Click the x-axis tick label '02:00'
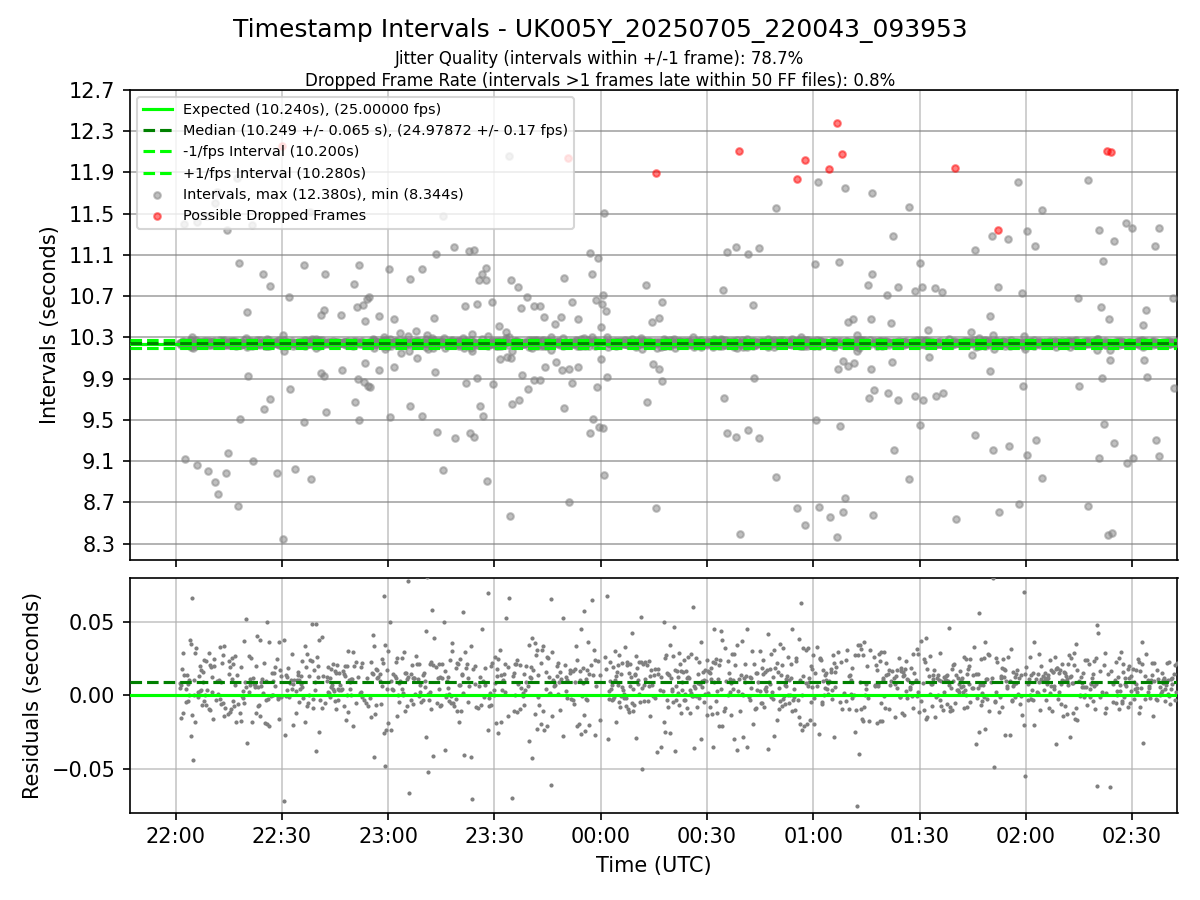This screenshot has height=900, width=1200. coord(1025,833)
